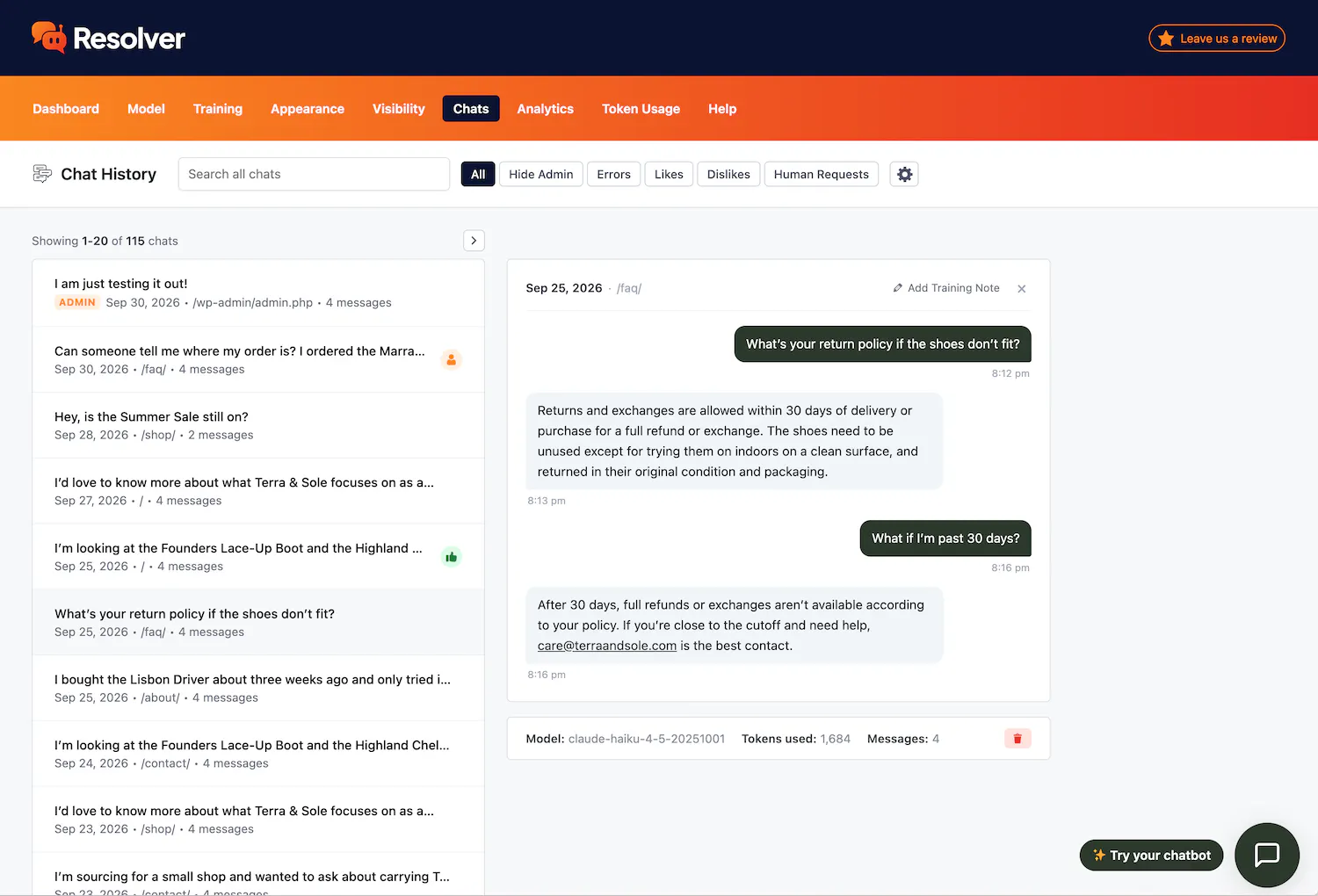This screenshot has width=1318, height=896.
Task: Filter chats by Likes
Action: point(669,174)
